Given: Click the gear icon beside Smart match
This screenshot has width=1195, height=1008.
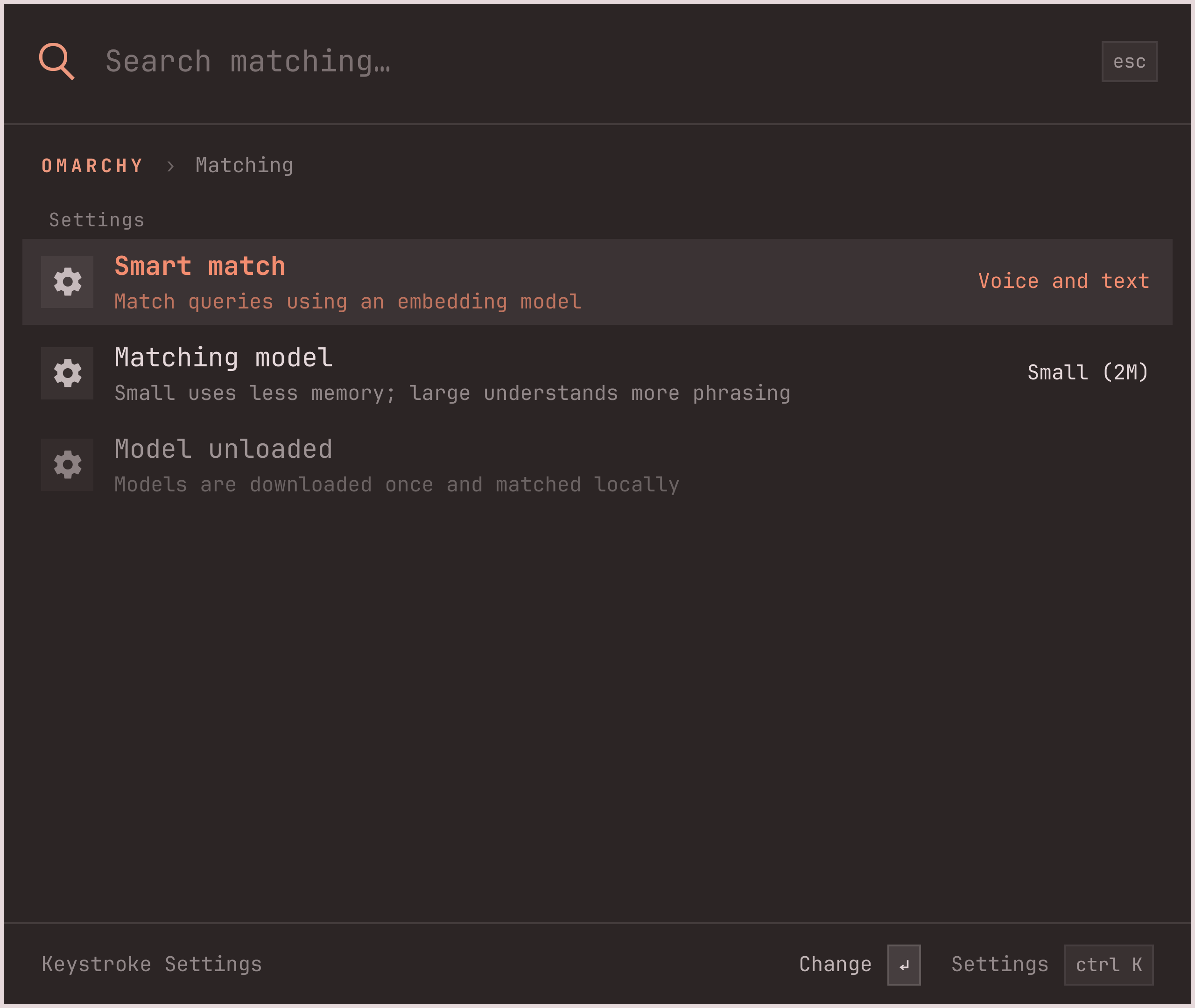Looking at the screenshot, I should tap(67, 282).
